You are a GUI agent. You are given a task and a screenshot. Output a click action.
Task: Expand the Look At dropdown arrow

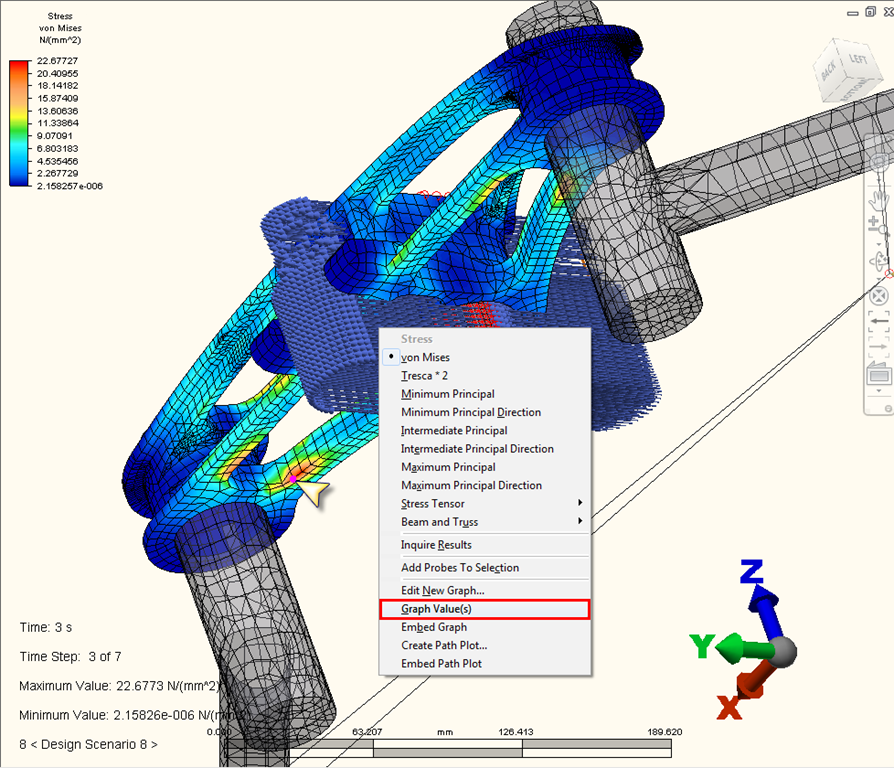(x=879, y=391)
